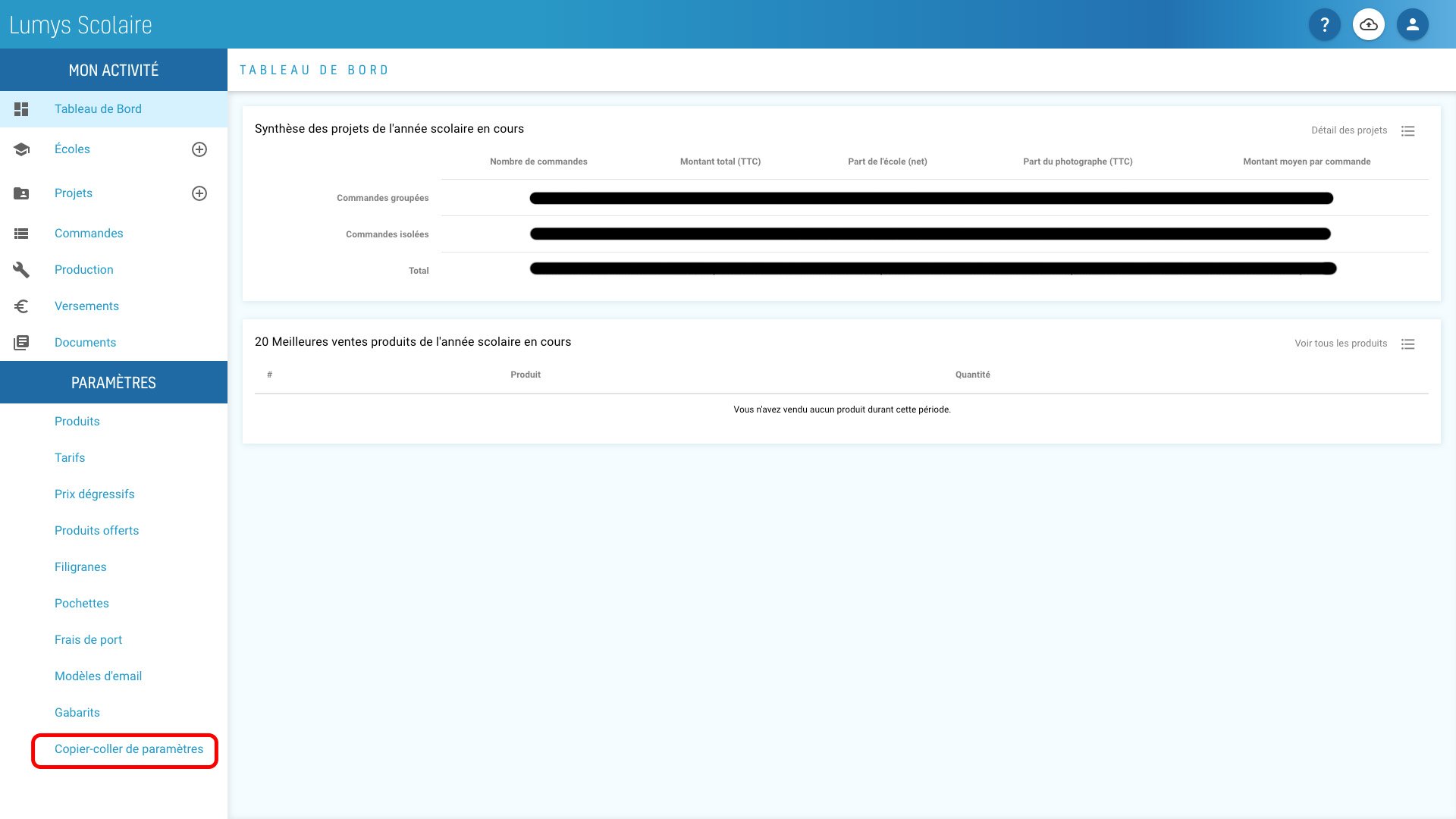
Task: Add a new project with plus icon
Action: [199, 193]
